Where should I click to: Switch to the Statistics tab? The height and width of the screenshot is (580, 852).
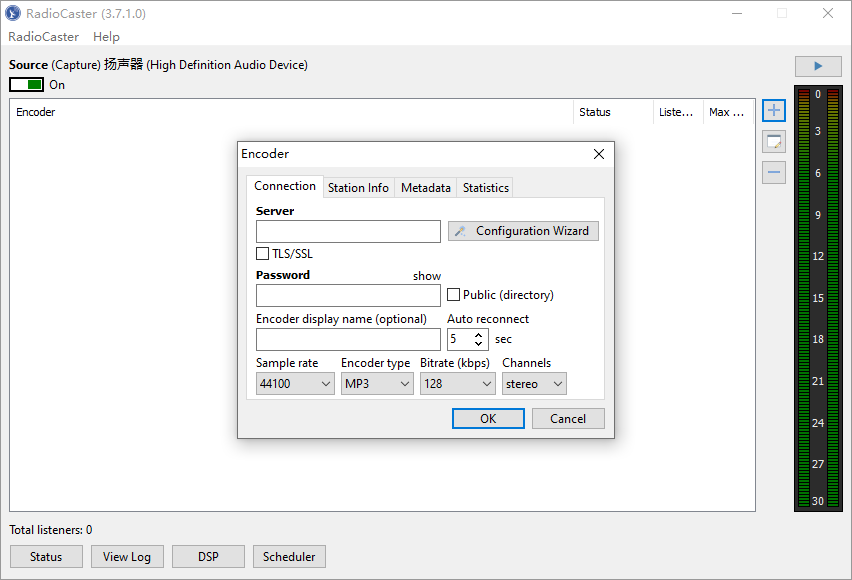click(486, 188)
